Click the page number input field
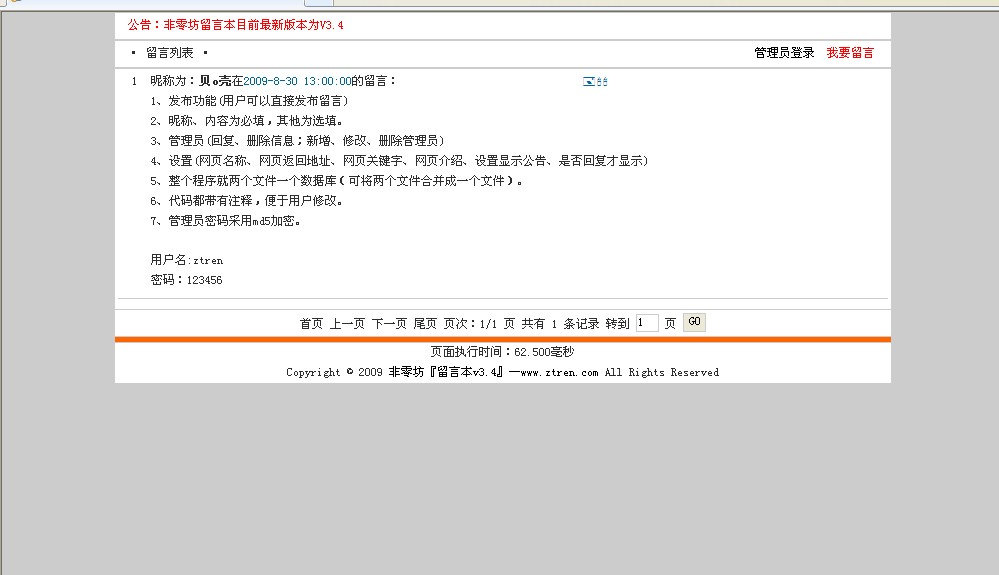This screenshot has width=999, height=575. pyautogui.click(x=647, y=323)
